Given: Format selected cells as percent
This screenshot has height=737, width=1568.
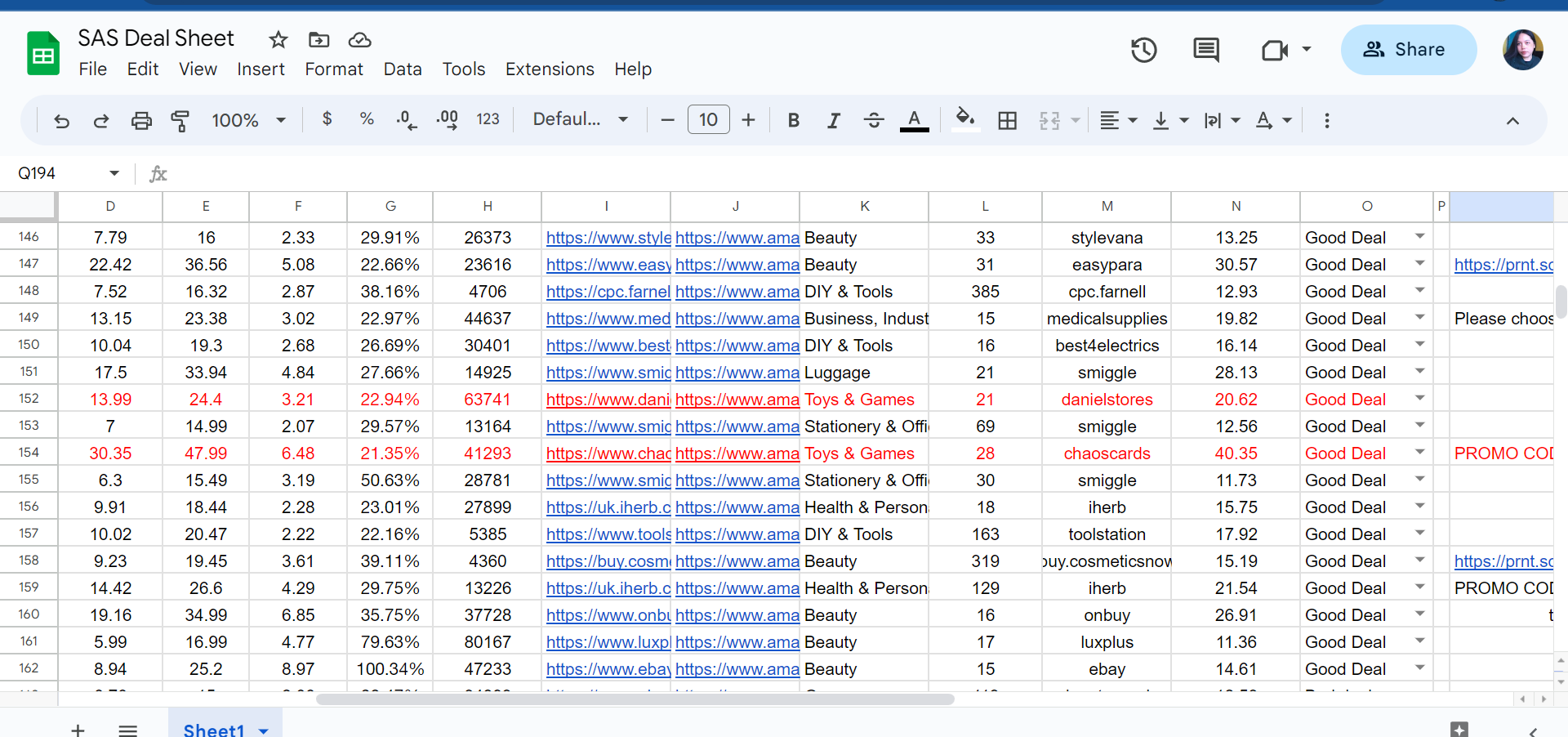Looking at the screenshot, I should [x=367, y=119].
